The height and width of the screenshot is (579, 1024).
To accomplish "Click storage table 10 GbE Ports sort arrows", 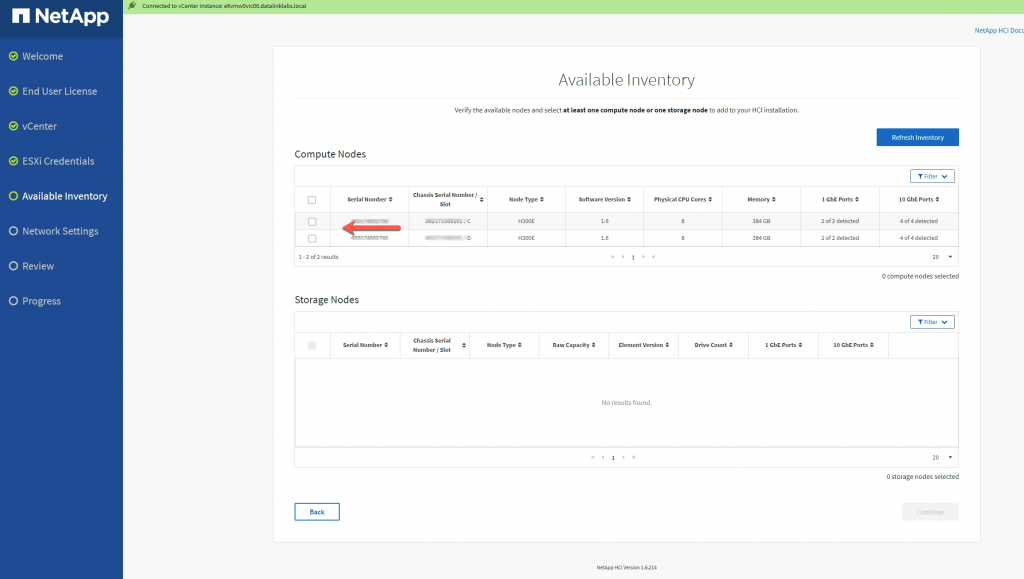I will [872, 345].
